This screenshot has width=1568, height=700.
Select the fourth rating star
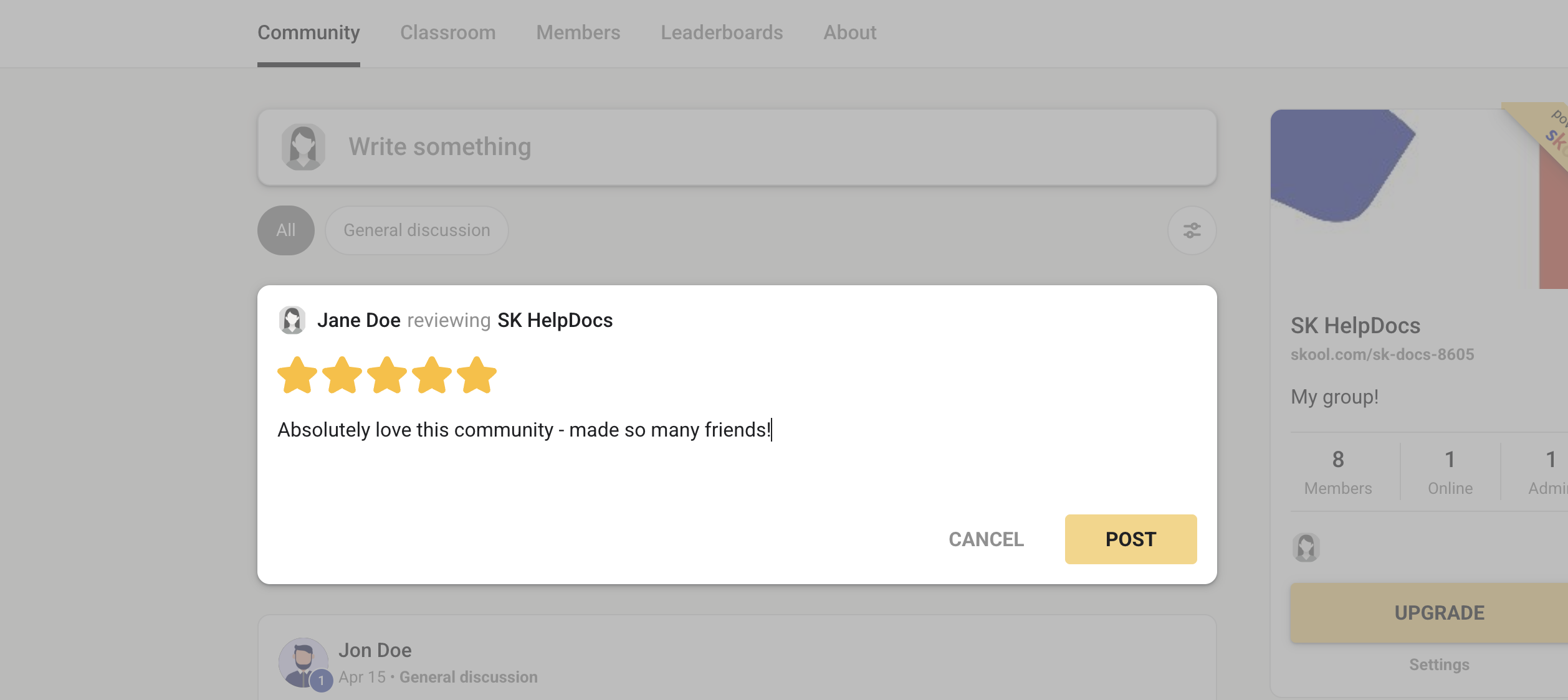(432, 375)
